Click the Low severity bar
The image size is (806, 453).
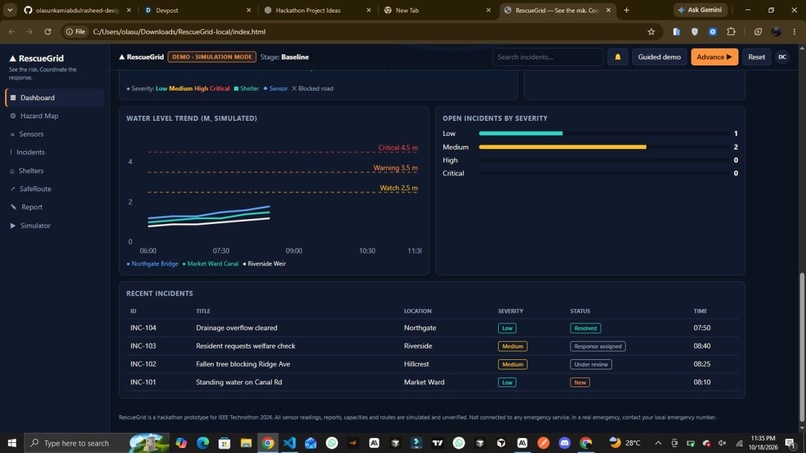click(521, 133)
